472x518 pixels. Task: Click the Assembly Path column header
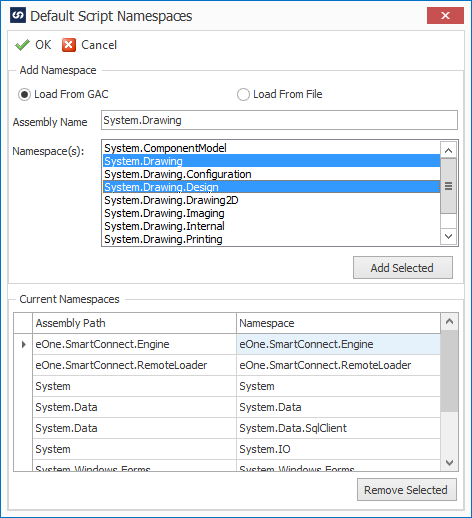(x=134, y=323)
